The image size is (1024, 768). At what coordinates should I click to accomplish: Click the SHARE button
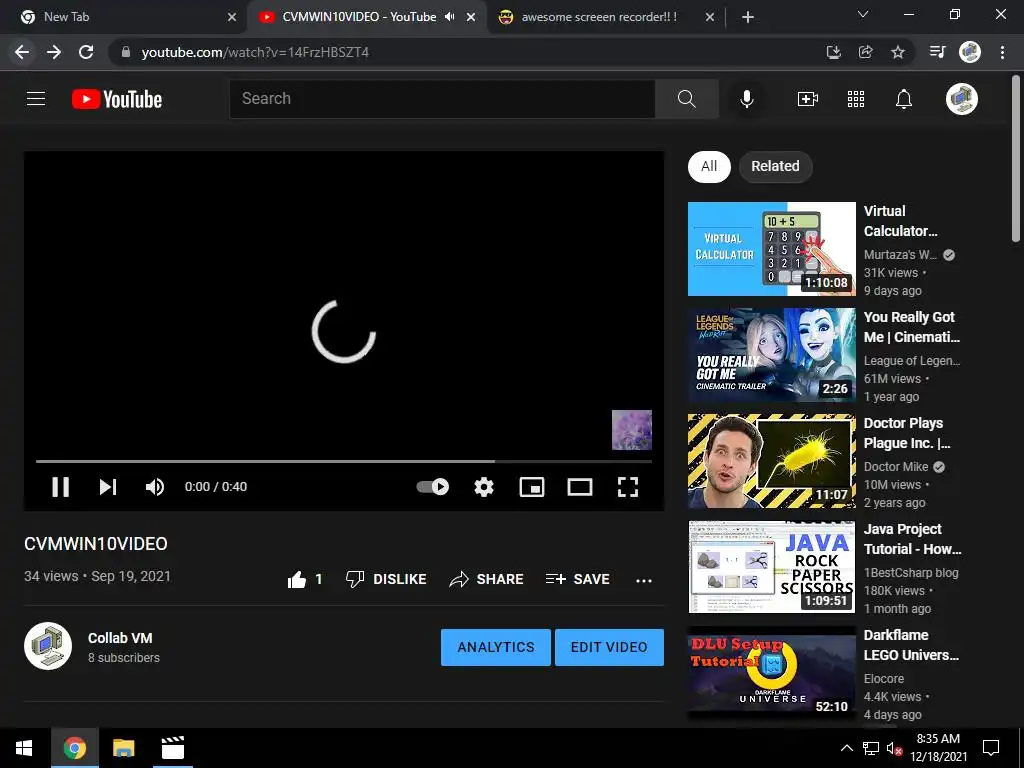(x=487, y=579)
